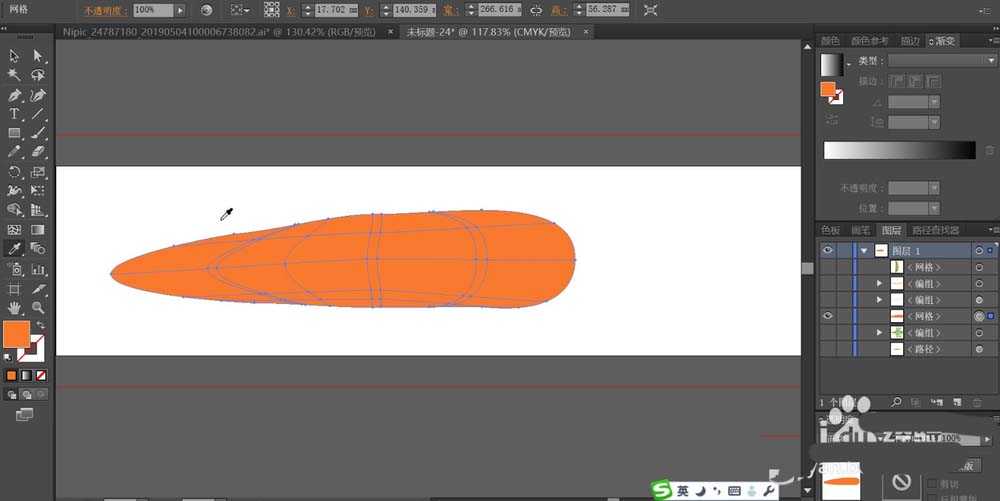Show the hidden 路径 layer using visibility box
Viewport: 1000px width, 501px height.
tap(828, 349)
